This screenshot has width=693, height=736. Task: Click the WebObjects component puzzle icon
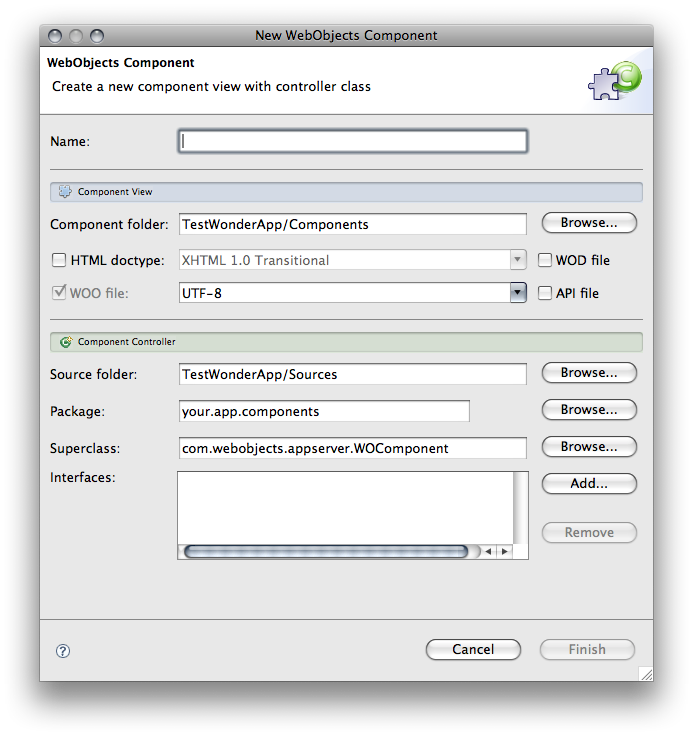click(615, 81)
